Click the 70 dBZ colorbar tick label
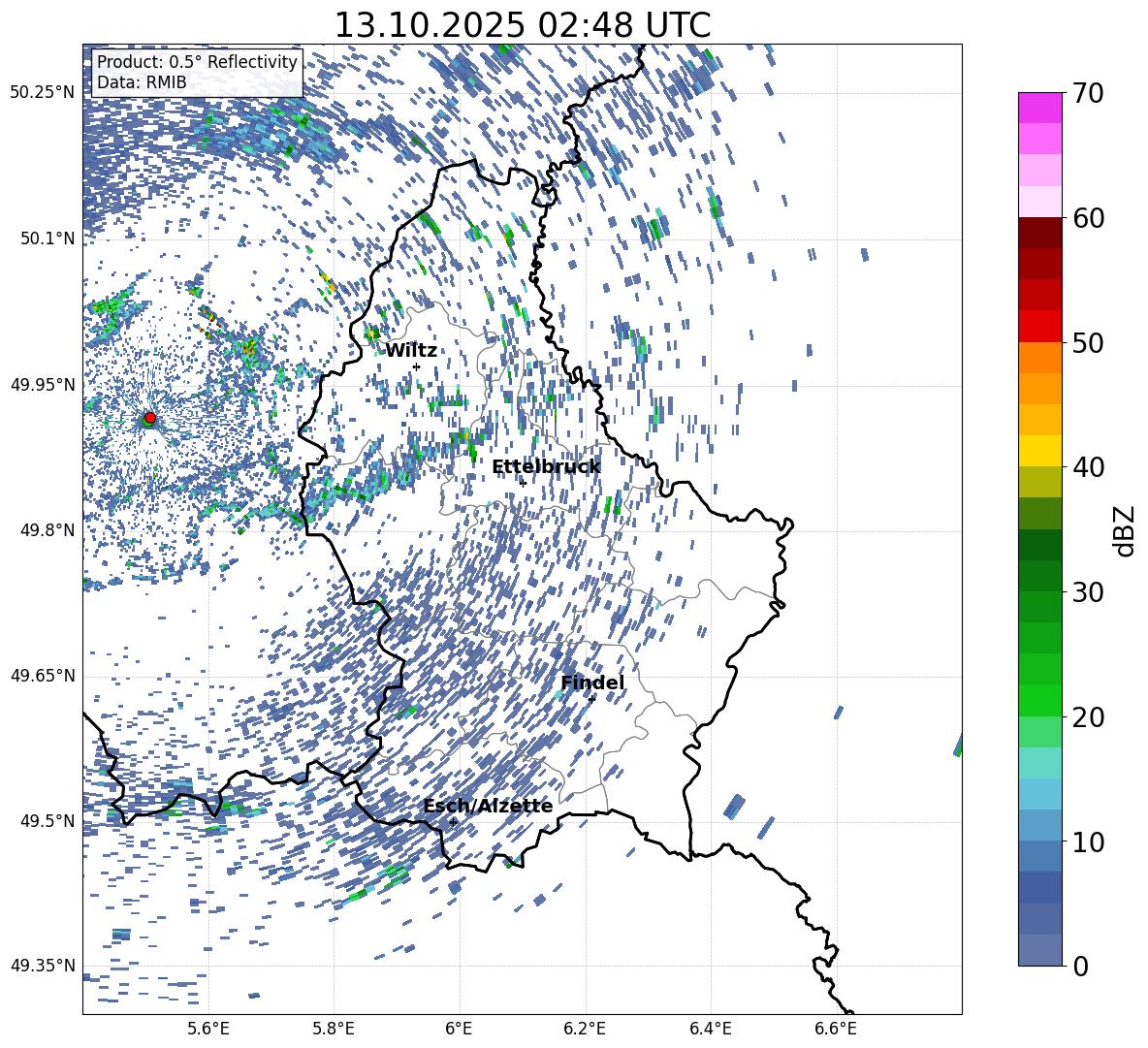 (1087, 93)
